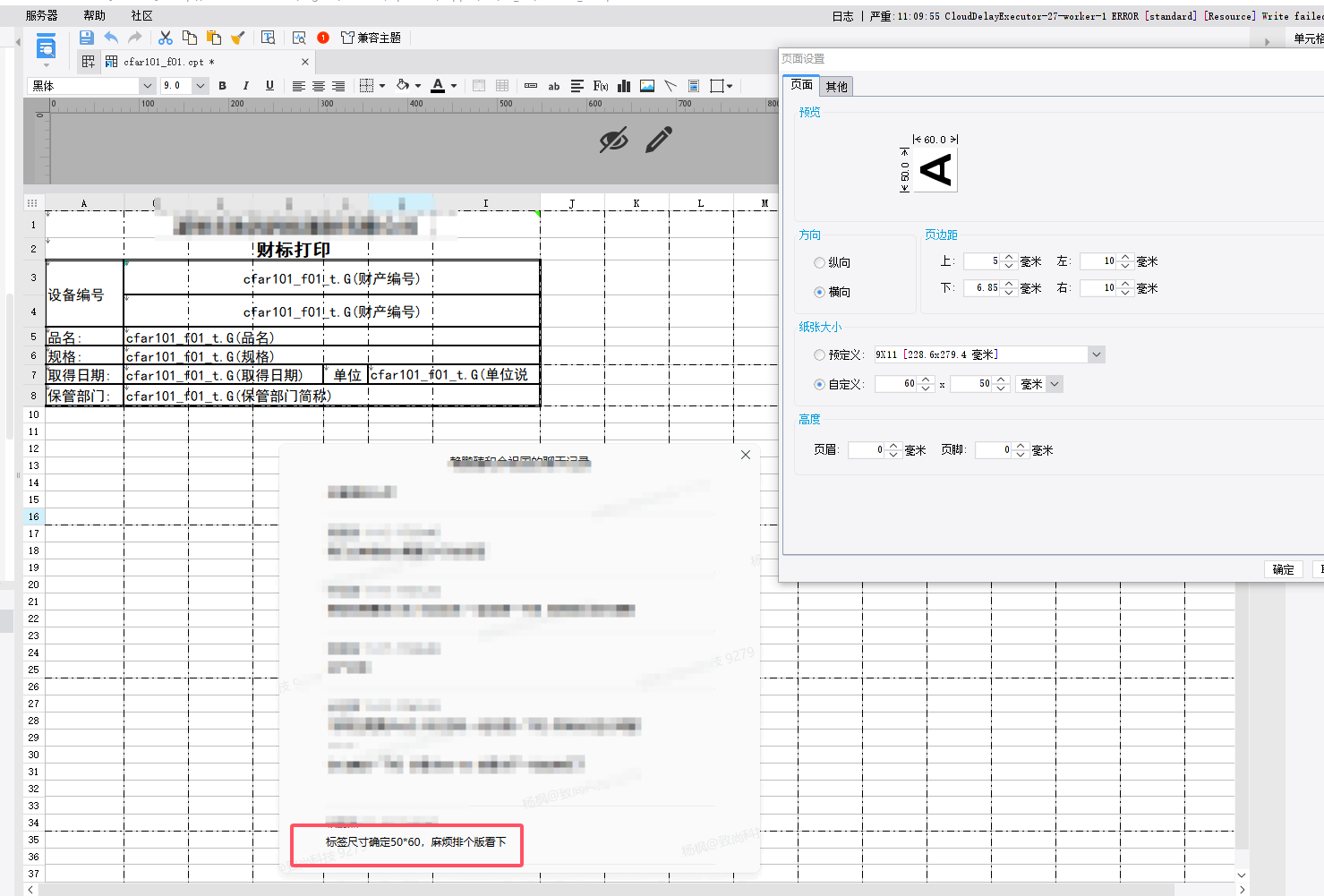
Task: Click the undo arrow icon
Action: click(x=111, y=38)
